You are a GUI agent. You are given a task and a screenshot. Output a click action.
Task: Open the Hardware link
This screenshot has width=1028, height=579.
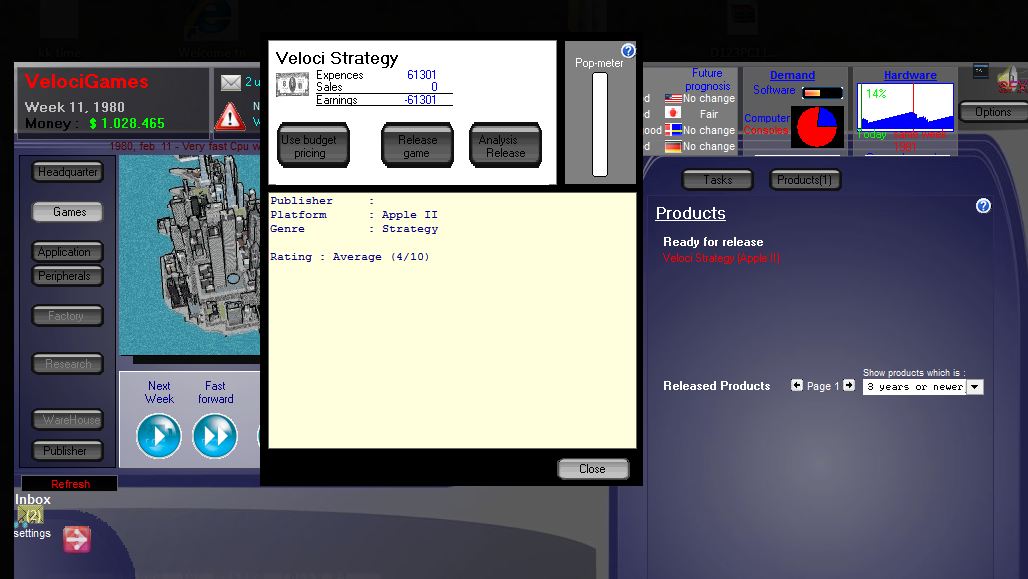[x=910, y=75]
